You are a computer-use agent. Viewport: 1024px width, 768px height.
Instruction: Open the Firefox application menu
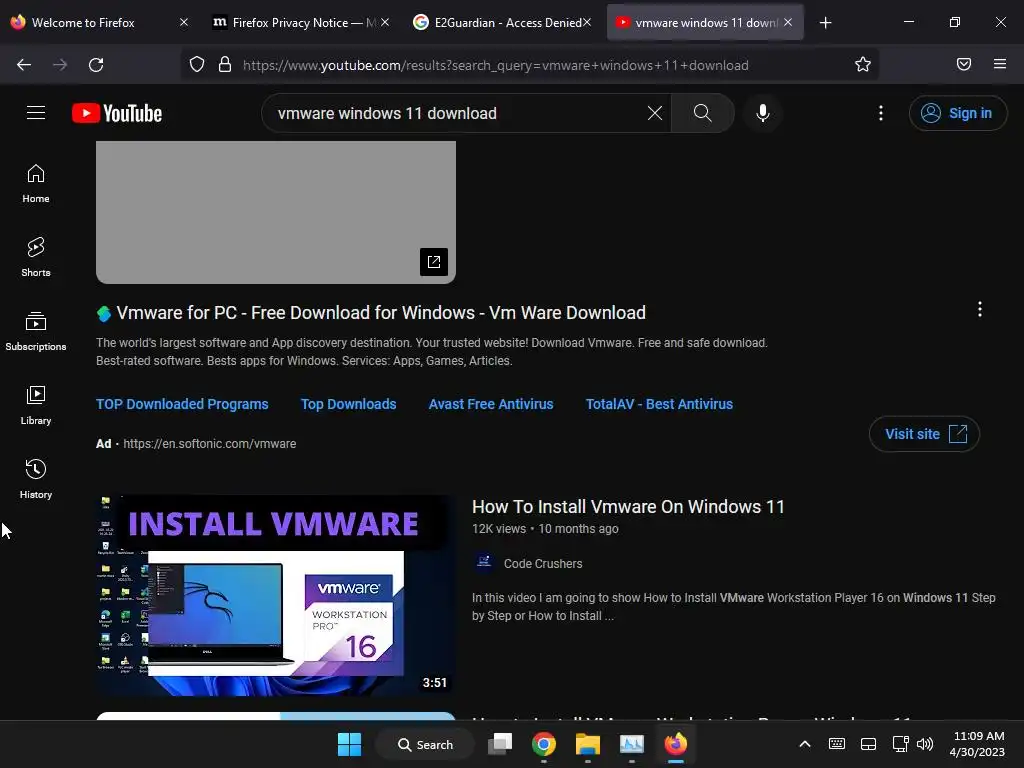(x=999, y=64)
